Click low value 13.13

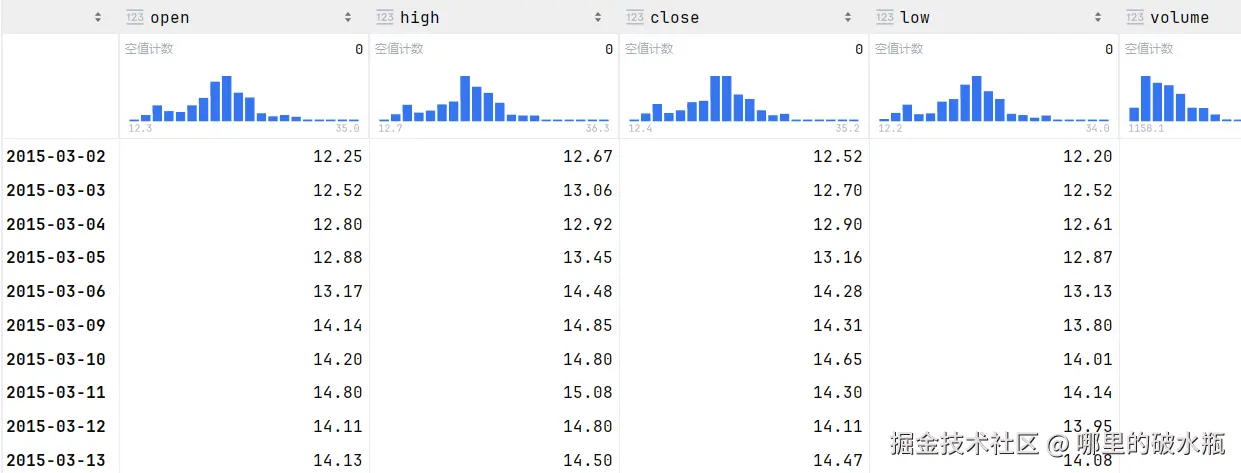(1088, 291)
